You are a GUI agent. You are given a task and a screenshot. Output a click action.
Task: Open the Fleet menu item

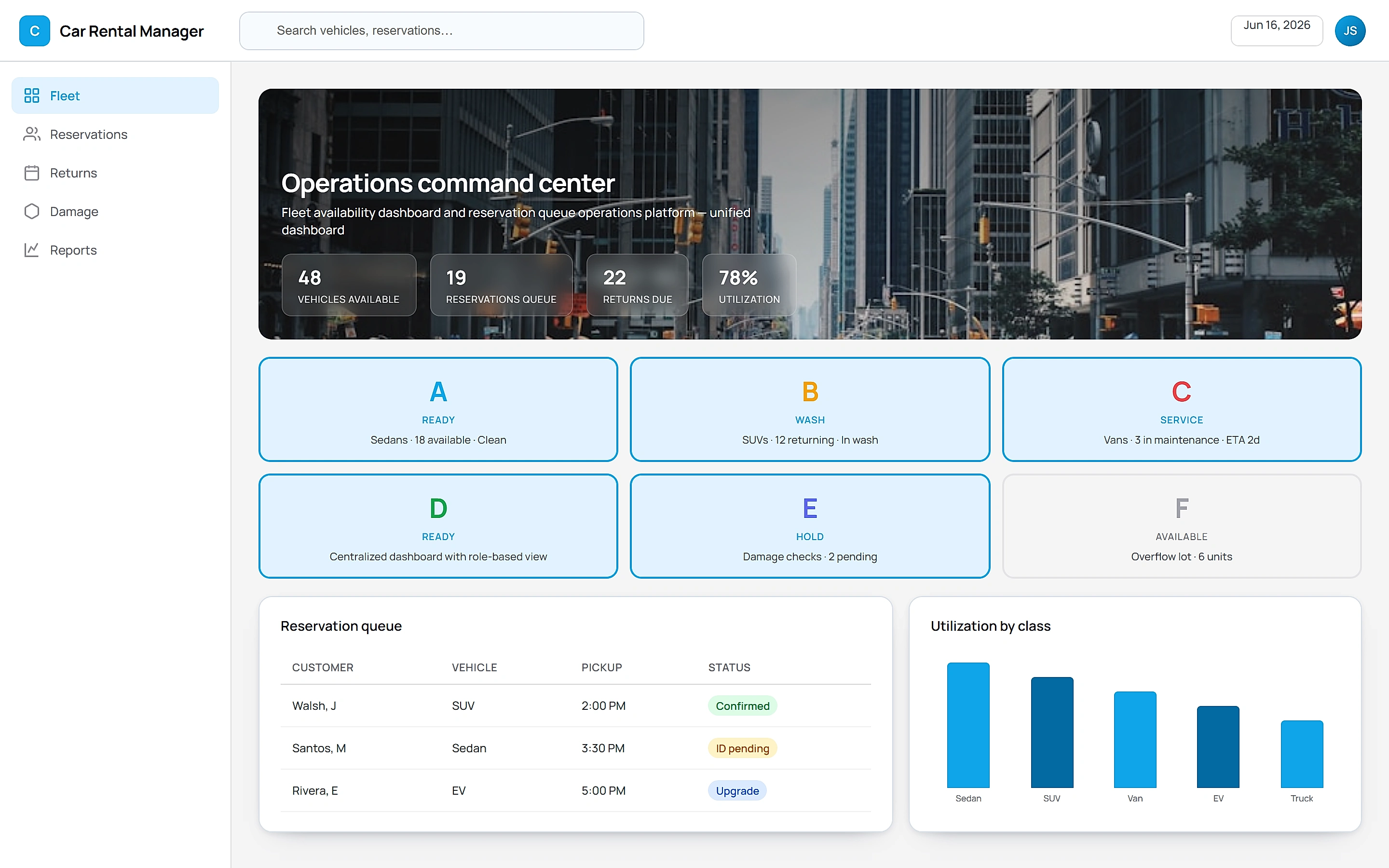coord(115,95)
